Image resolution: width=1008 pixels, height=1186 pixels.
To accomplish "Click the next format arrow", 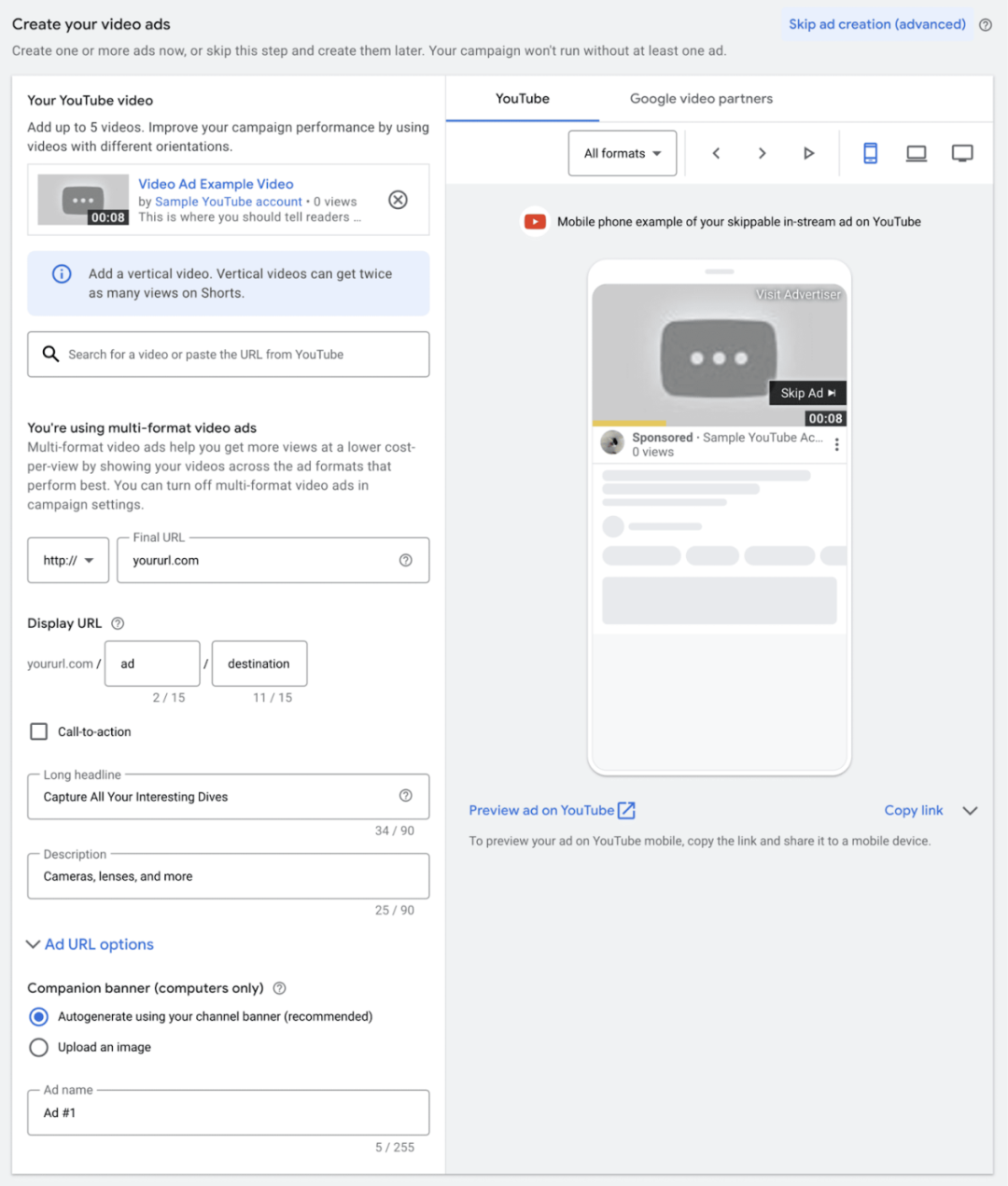I will tap(762, 152).
